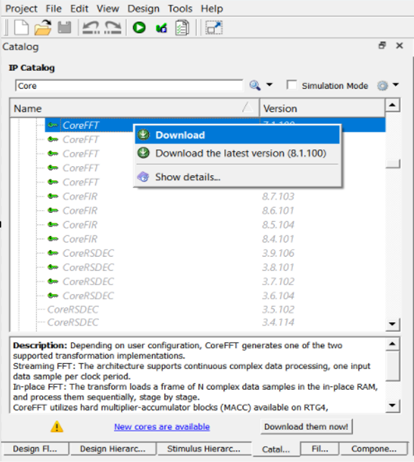Open the Design menu
This screenshot has width=414, height=462.
143,8
